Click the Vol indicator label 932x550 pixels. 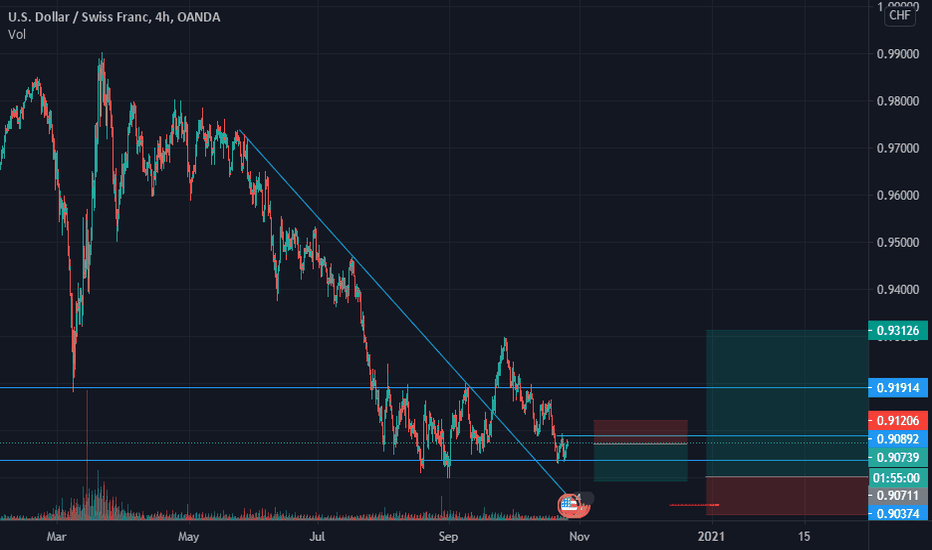pos(17,34)
